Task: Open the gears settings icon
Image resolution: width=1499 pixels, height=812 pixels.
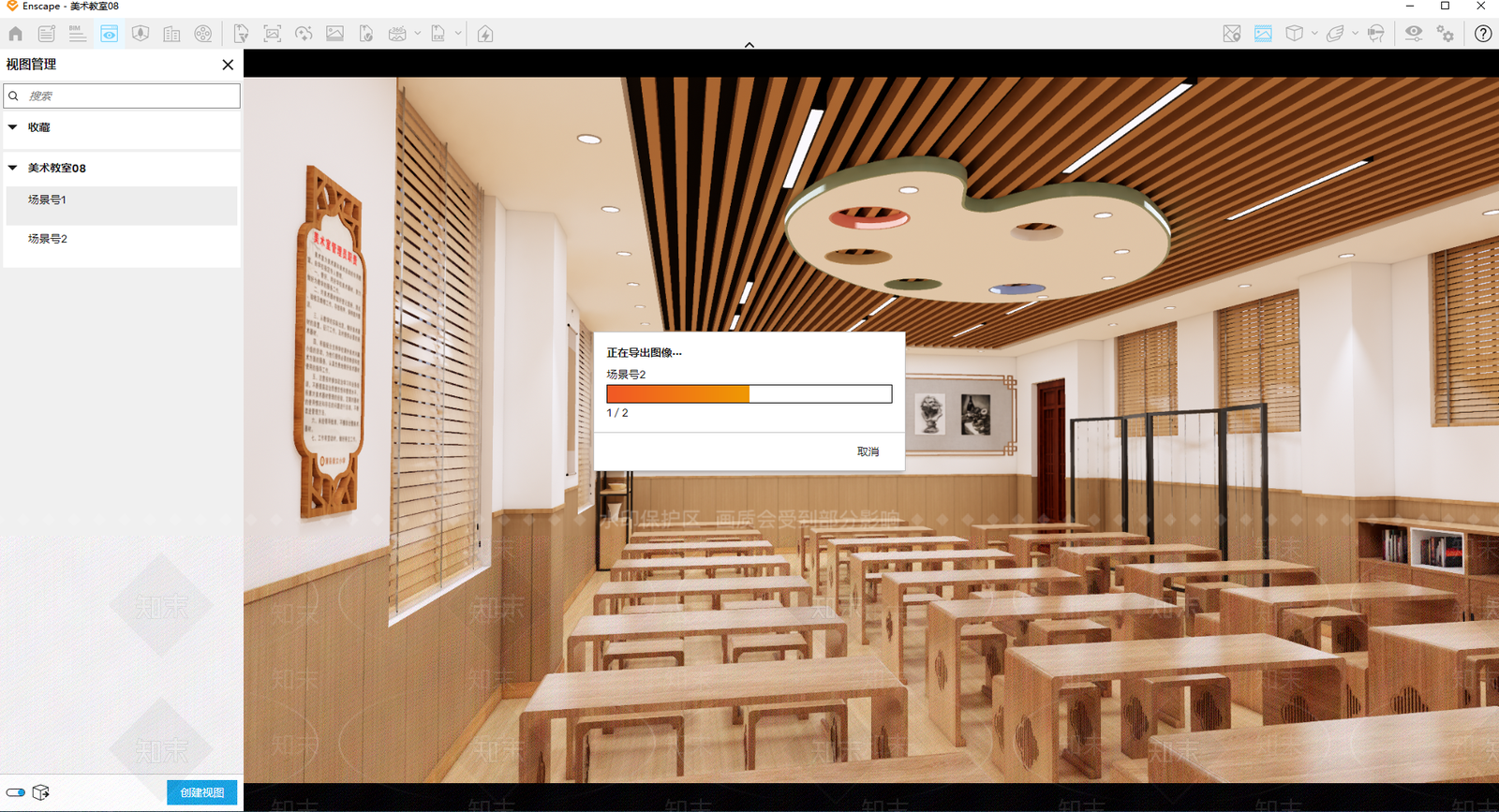Action: click(x=1446, y=34)
